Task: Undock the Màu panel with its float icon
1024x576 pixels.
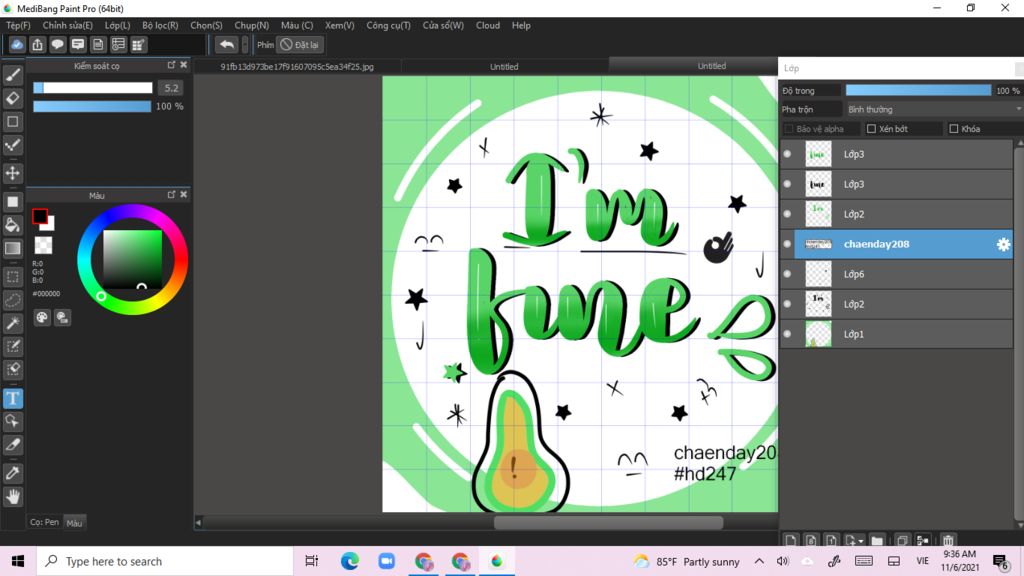Action: [x=171, y=195]
